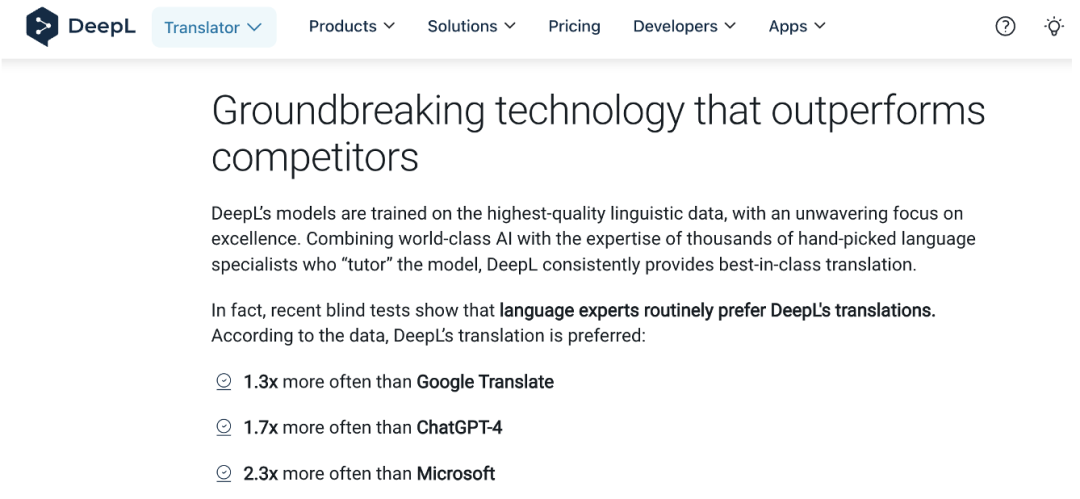Click the check icon beside ChatGPT-4 line

point(224,428)
